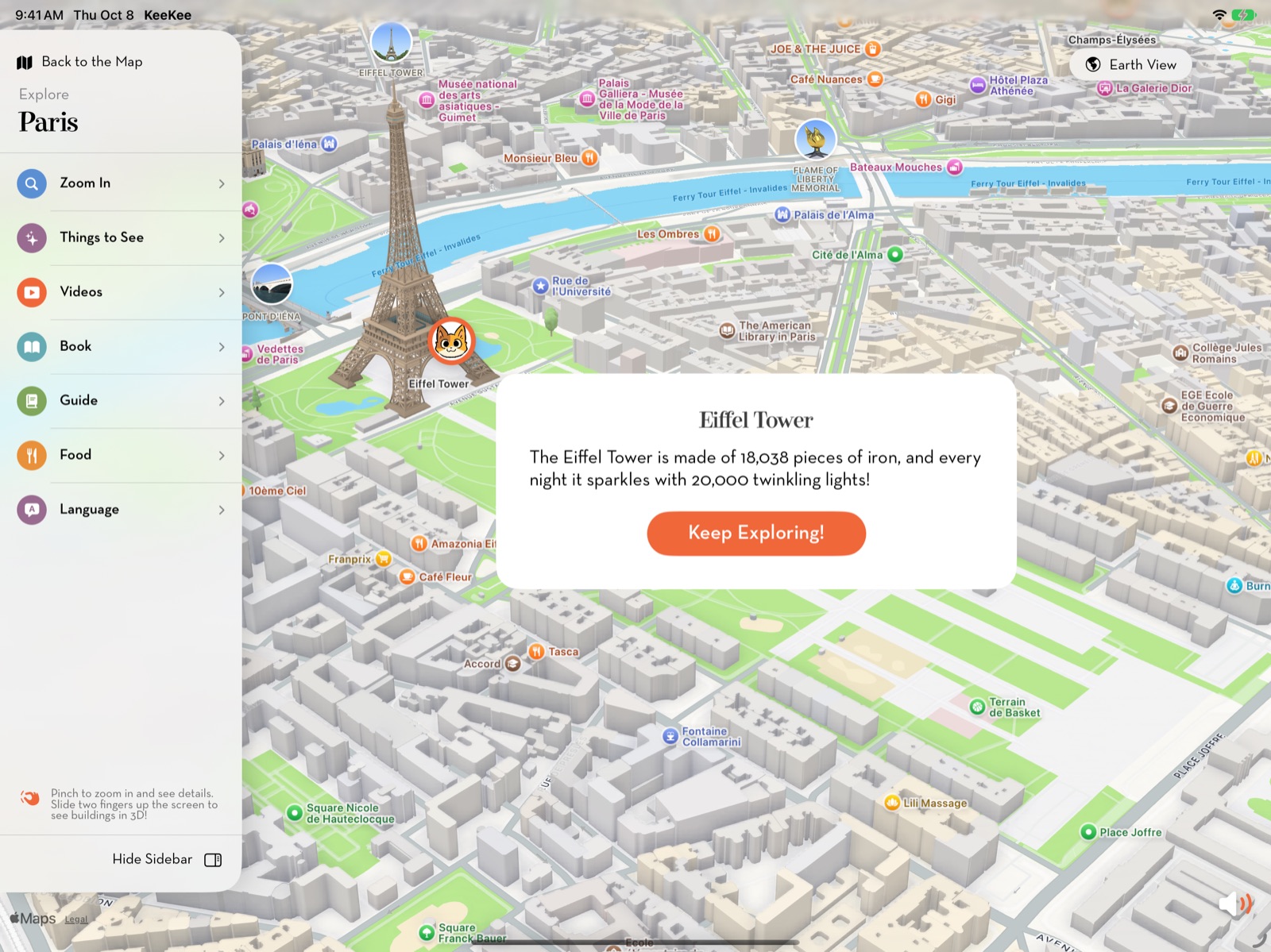Tap the Monsieur Bleu restaurant marker
This screenshot has height=952, width=1271.
(589, 158)
